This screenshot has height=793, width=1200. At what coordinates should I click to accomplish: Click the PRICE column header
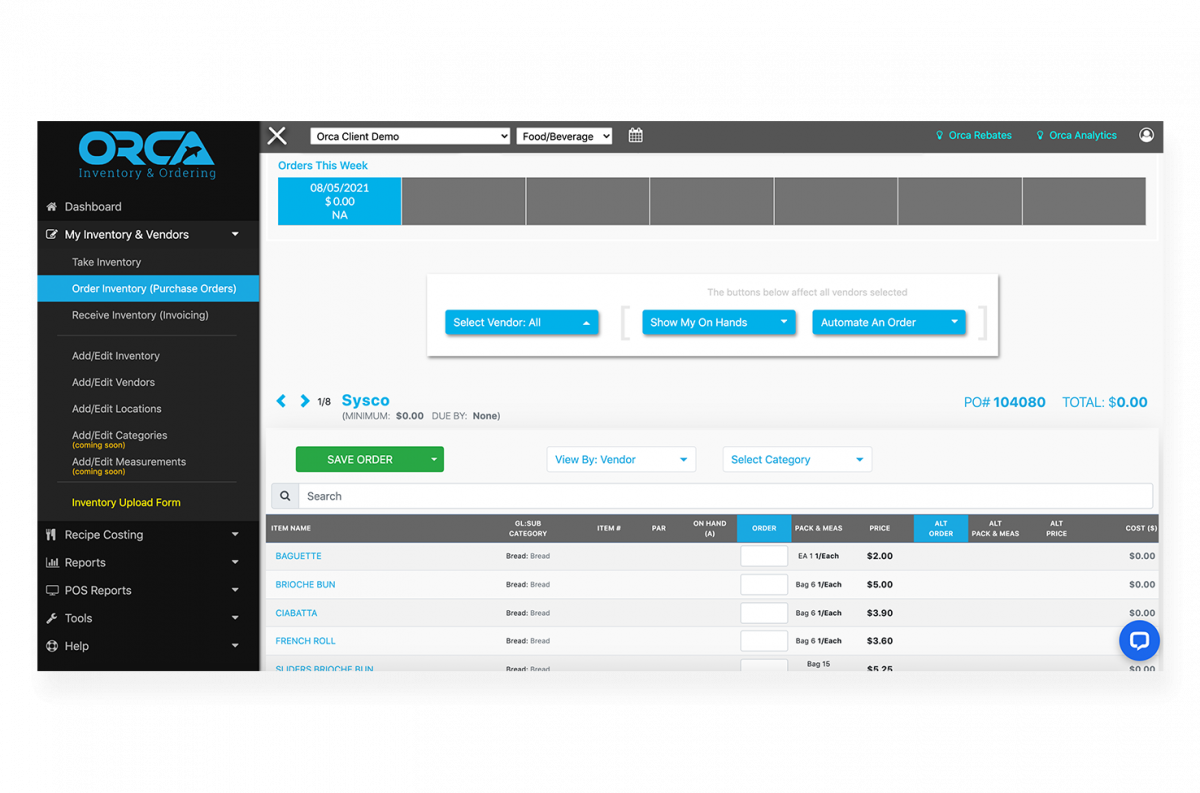click(x=879, y=528)
